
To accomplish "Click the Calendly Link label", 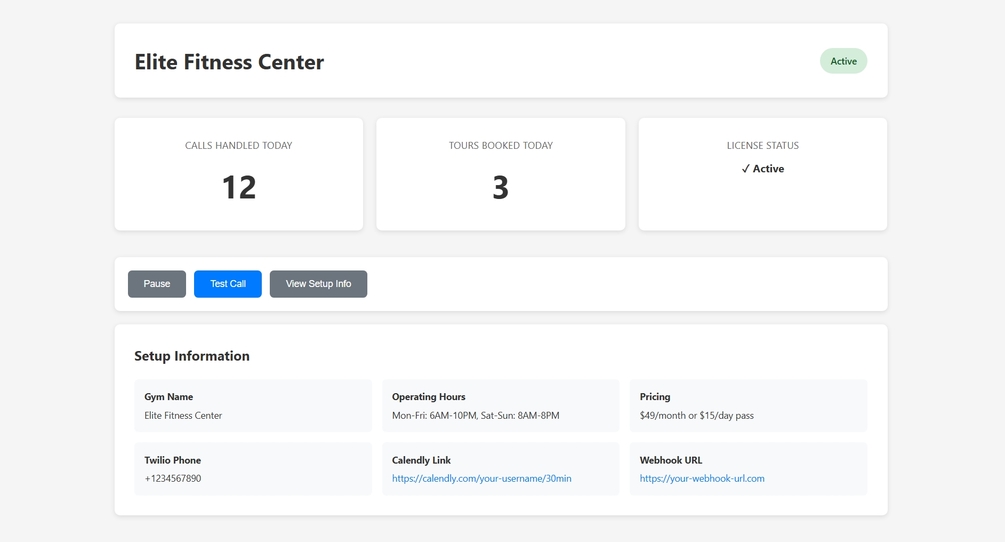I will (421, 461).
